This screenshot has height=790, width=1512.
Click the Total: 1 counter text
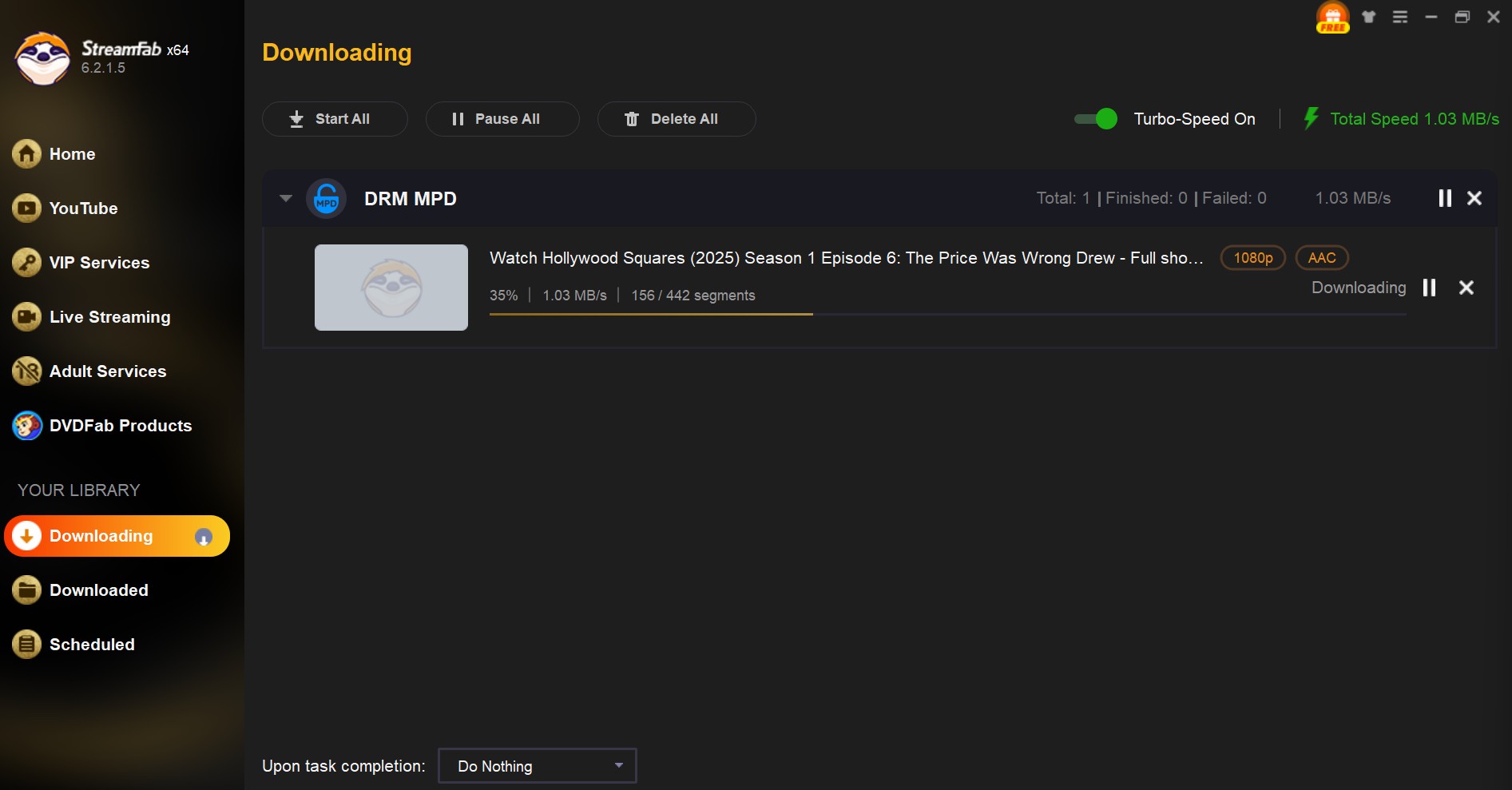tap(1063, 198)
